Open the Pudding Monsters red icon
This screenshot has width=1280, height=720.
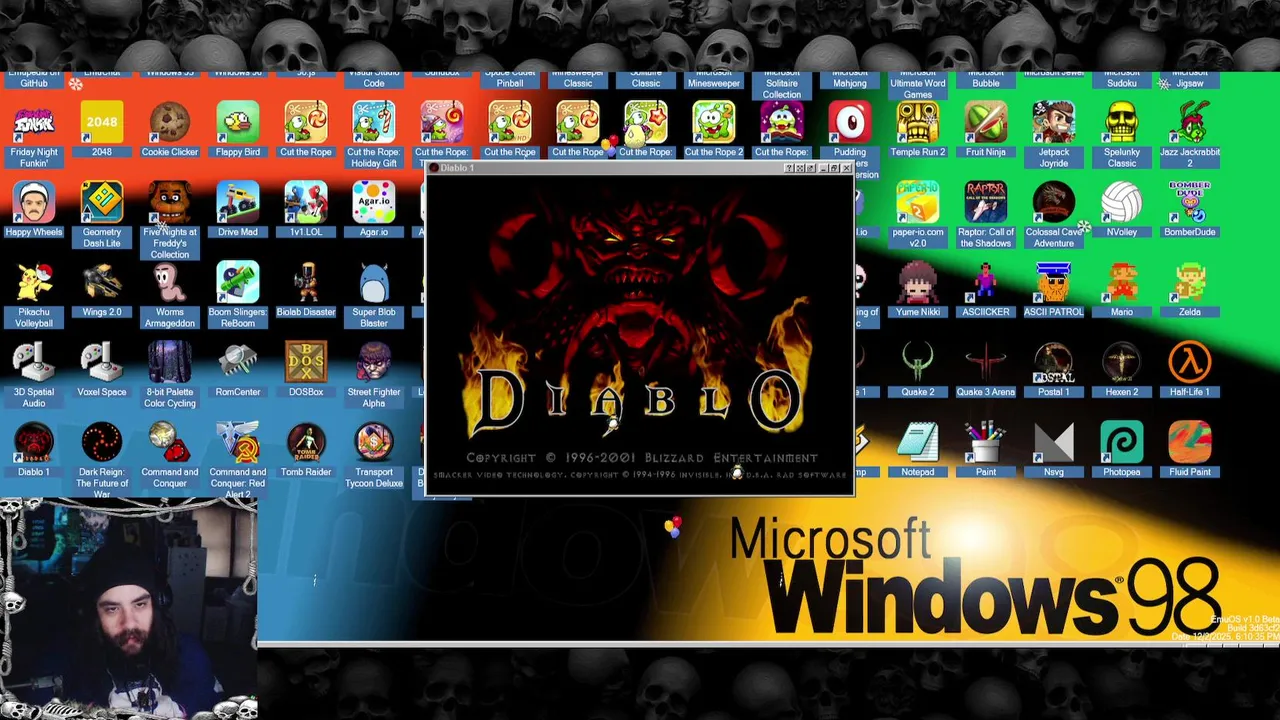(x=850, y=123)
